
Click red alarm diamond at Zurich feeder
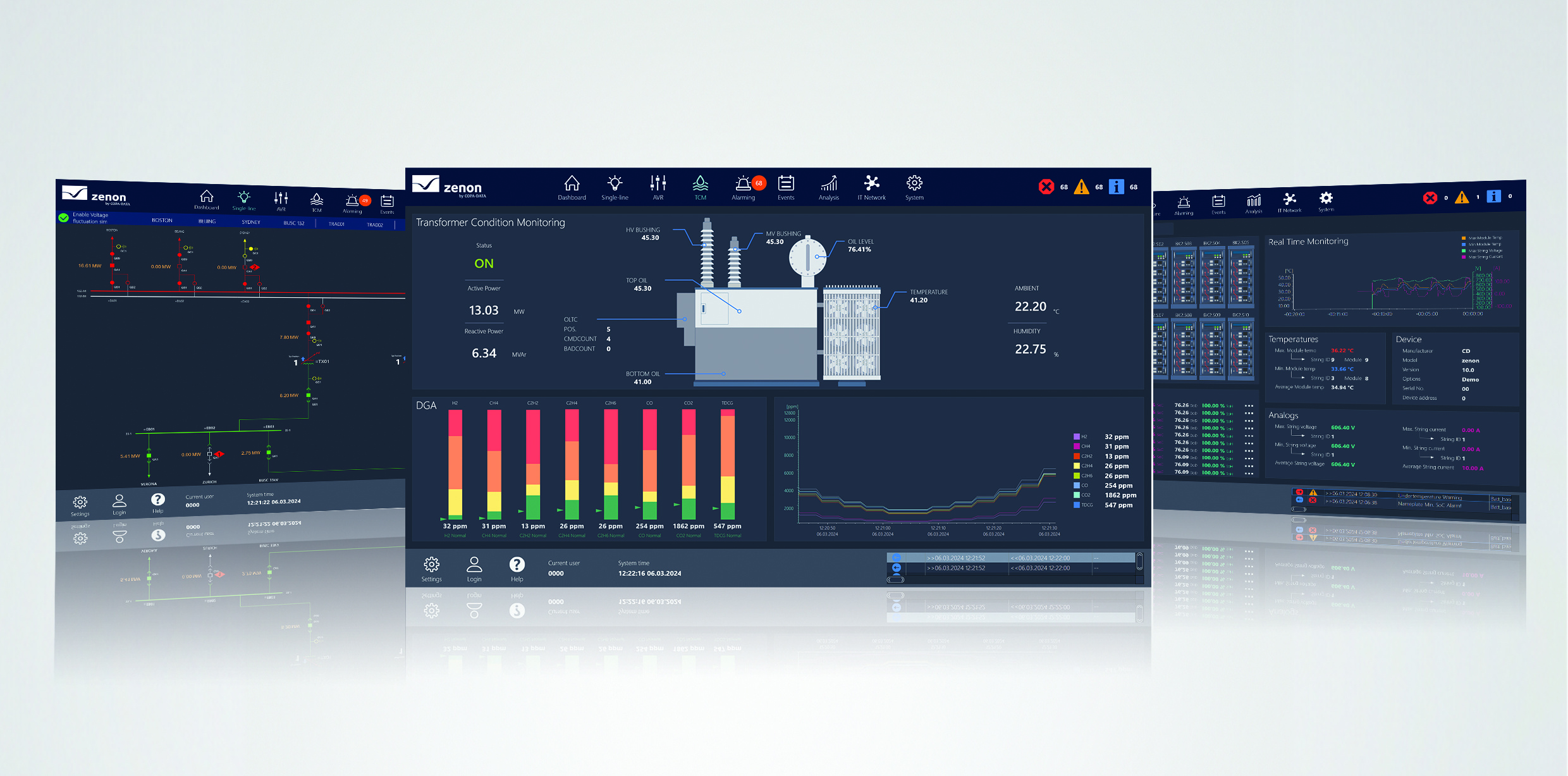tap(219, 453)
